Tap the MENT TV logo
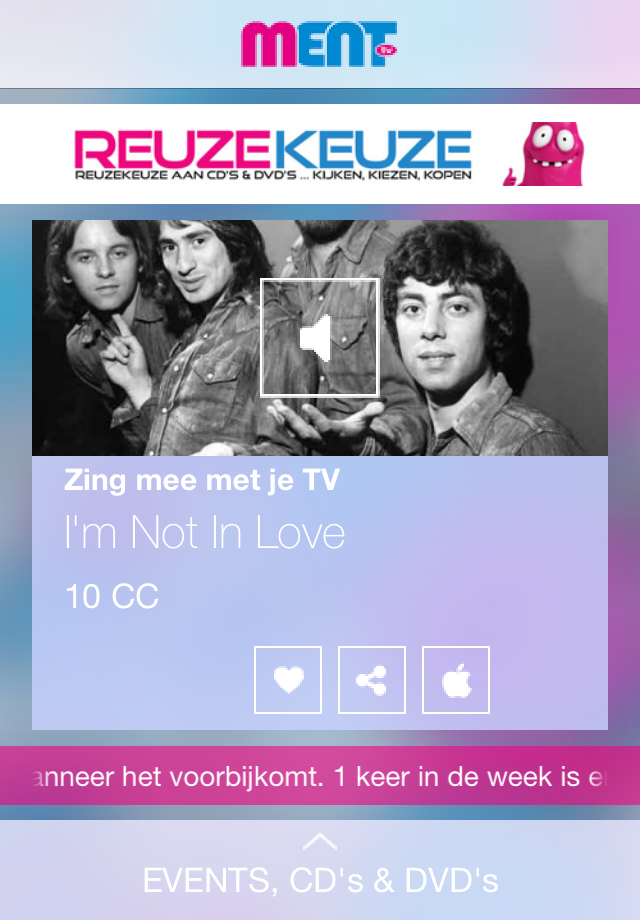The height and width of the screenshot is (920, 640). tap(319, 44)
